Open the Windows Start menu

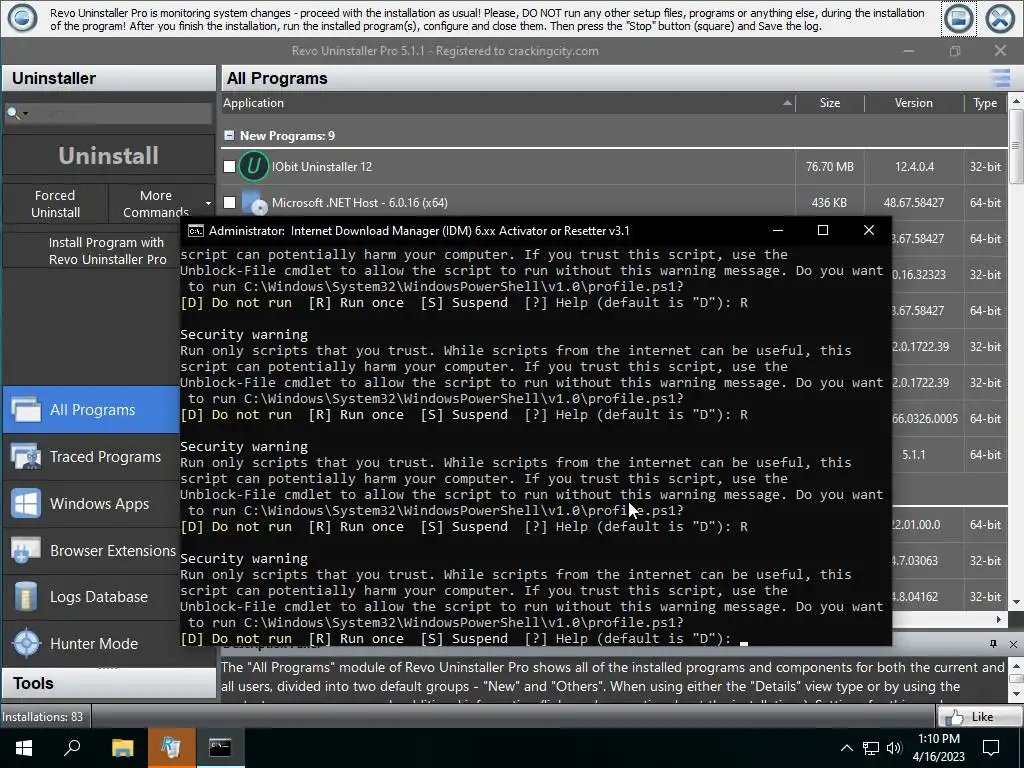coord(24,748)
